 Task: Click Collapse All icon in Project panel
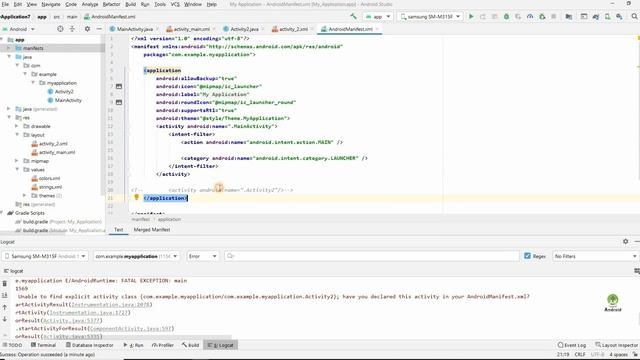coord(72,29)
